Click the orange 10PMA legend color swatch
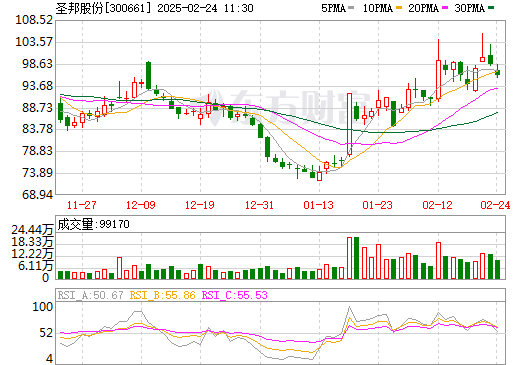The height and width of the screenshot is (365, 520). click(x=398, y=8)
